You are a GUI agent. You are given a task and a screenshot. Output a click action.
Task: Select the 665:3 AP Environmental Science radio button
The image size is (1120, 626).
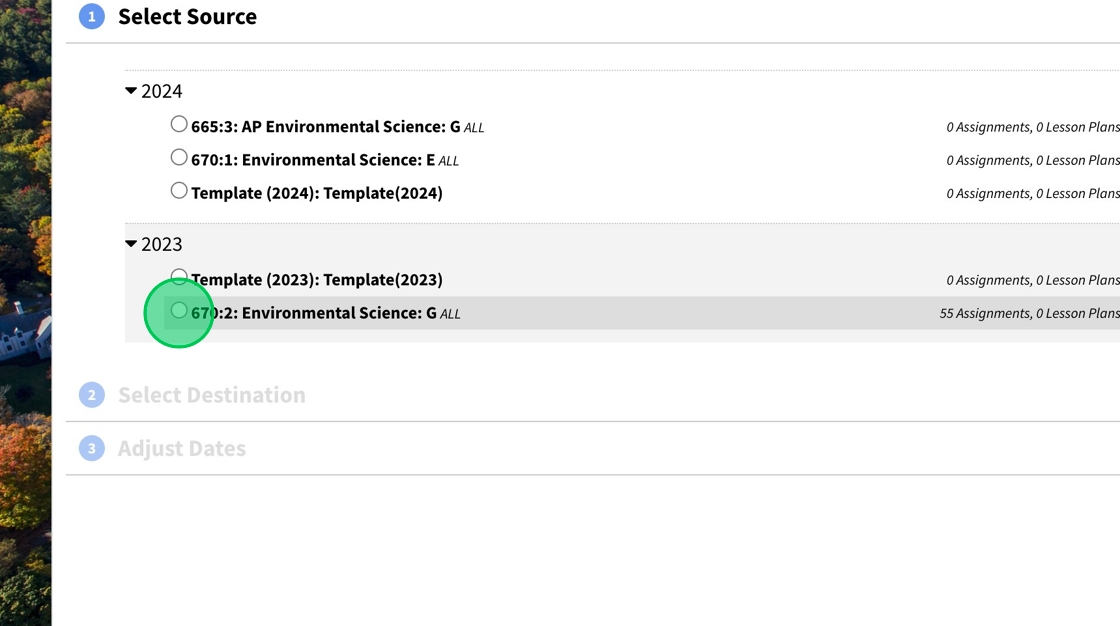tap(179, 124)
